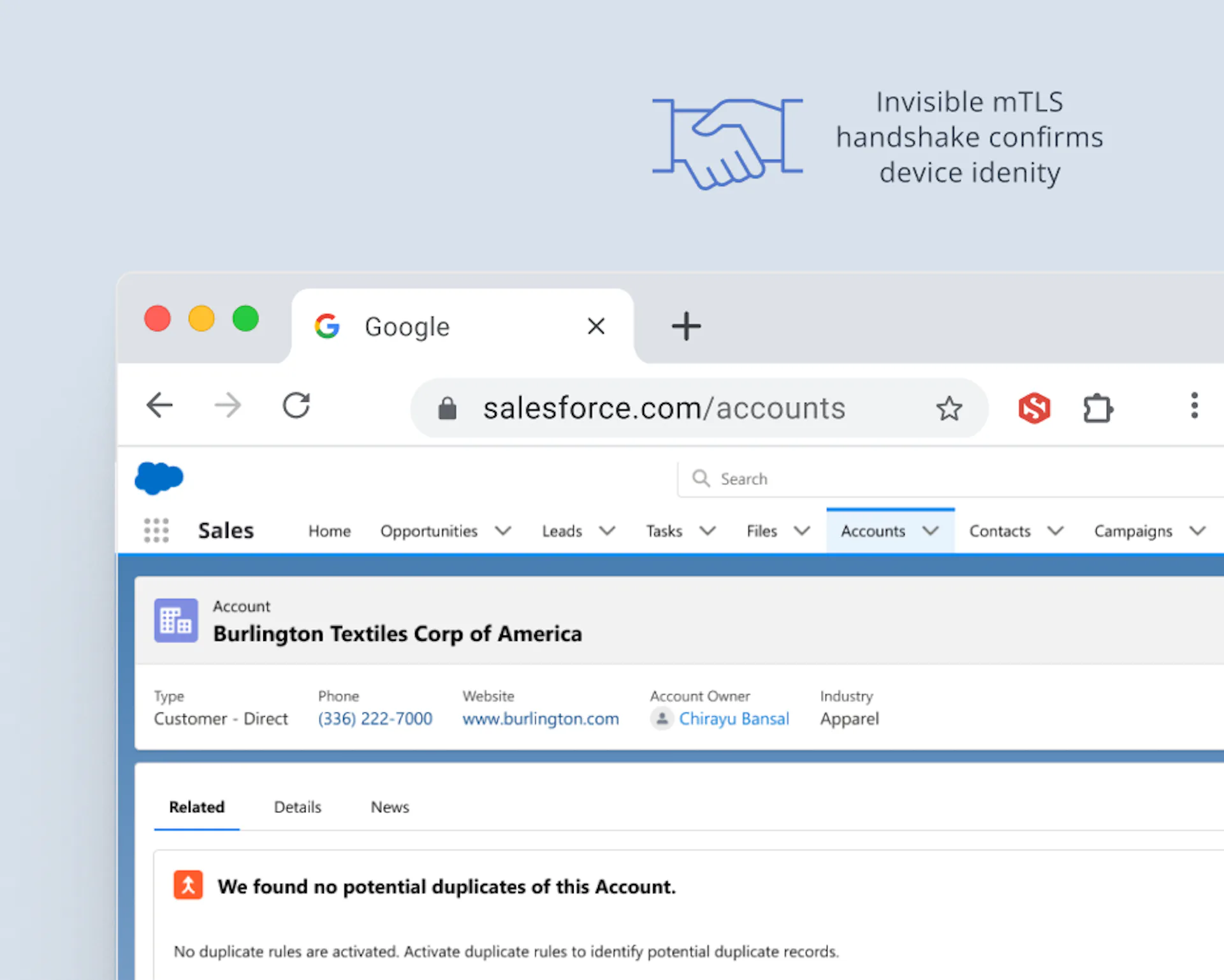Image resolution: width=1224 pixels, height=980 pixels.
Task: Click the browser forward arrow
Action: (x=228, y=405)
